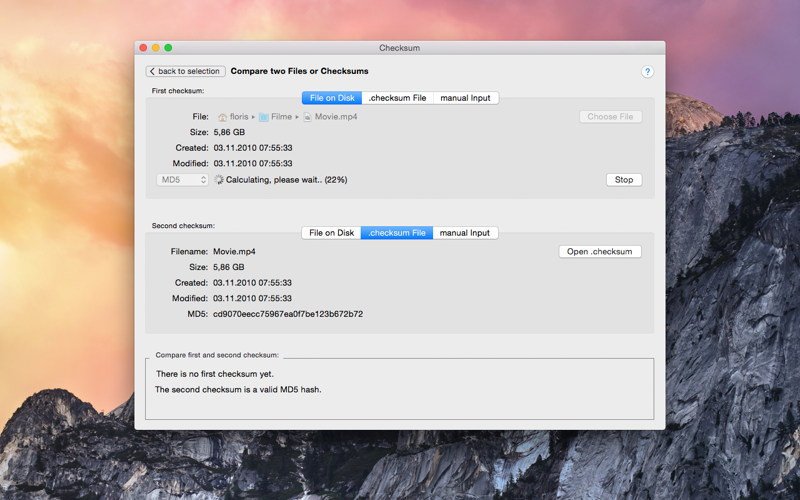The height and width of the screenshot is (500, 800).
Task: Click the 'Compare two Files or Checksums' heading
Action: click(299, 71)
